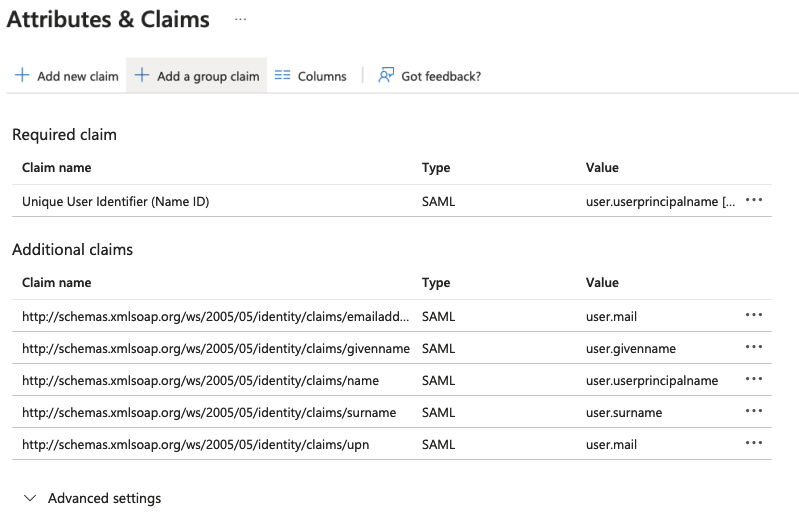Screen dimensions: 799x523
Task: Click Got feedback? link
Action: [x=440, y=76]
